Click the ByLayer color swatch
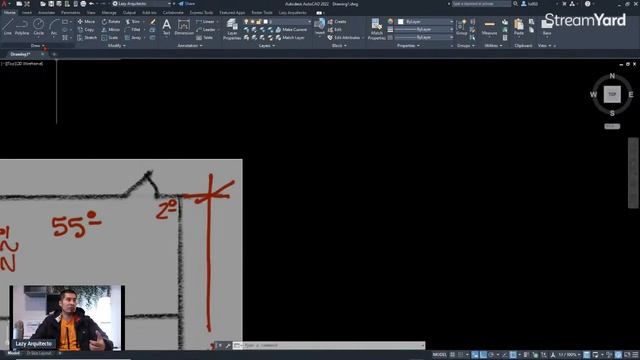The image size is (640, 360). 401,22
